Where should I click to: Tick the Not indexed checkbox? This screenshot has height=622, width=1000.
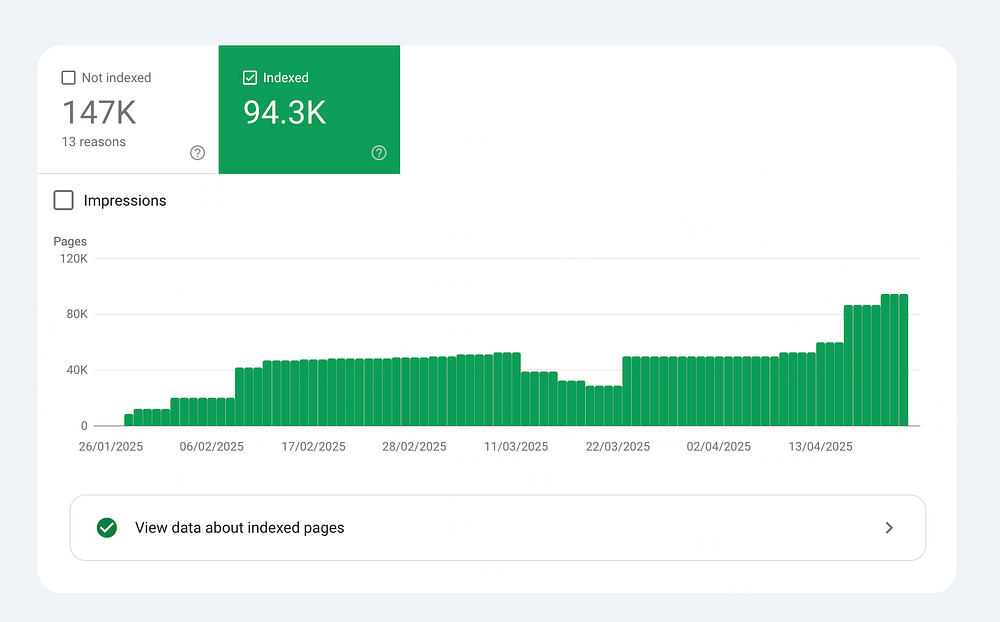[68, 78]
